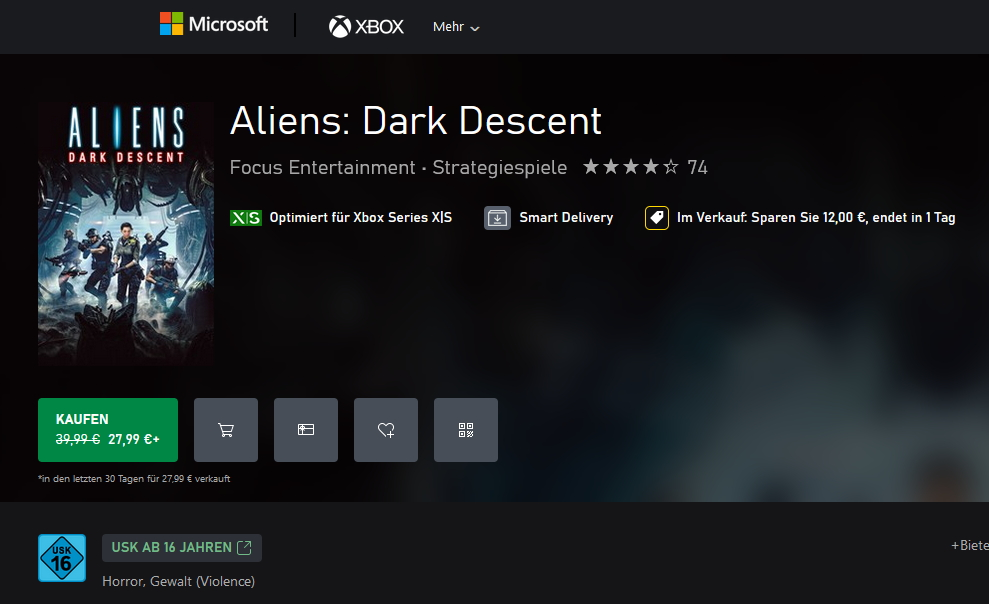Open the Microsoft logo homepage link
Image resolution: width=989 pixels, height=604 pixels.
(x=214, y=25)
